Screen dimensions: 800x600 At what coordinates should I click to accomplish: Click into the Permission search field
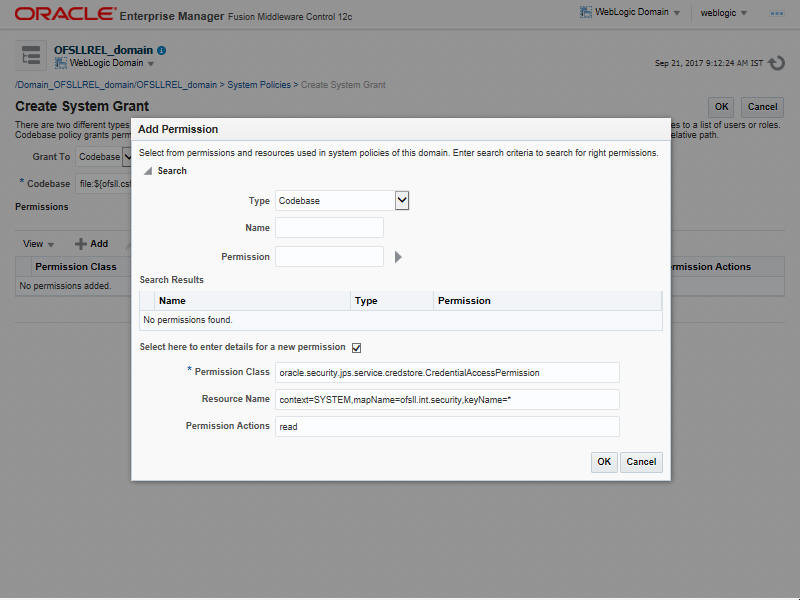point(329,257)
